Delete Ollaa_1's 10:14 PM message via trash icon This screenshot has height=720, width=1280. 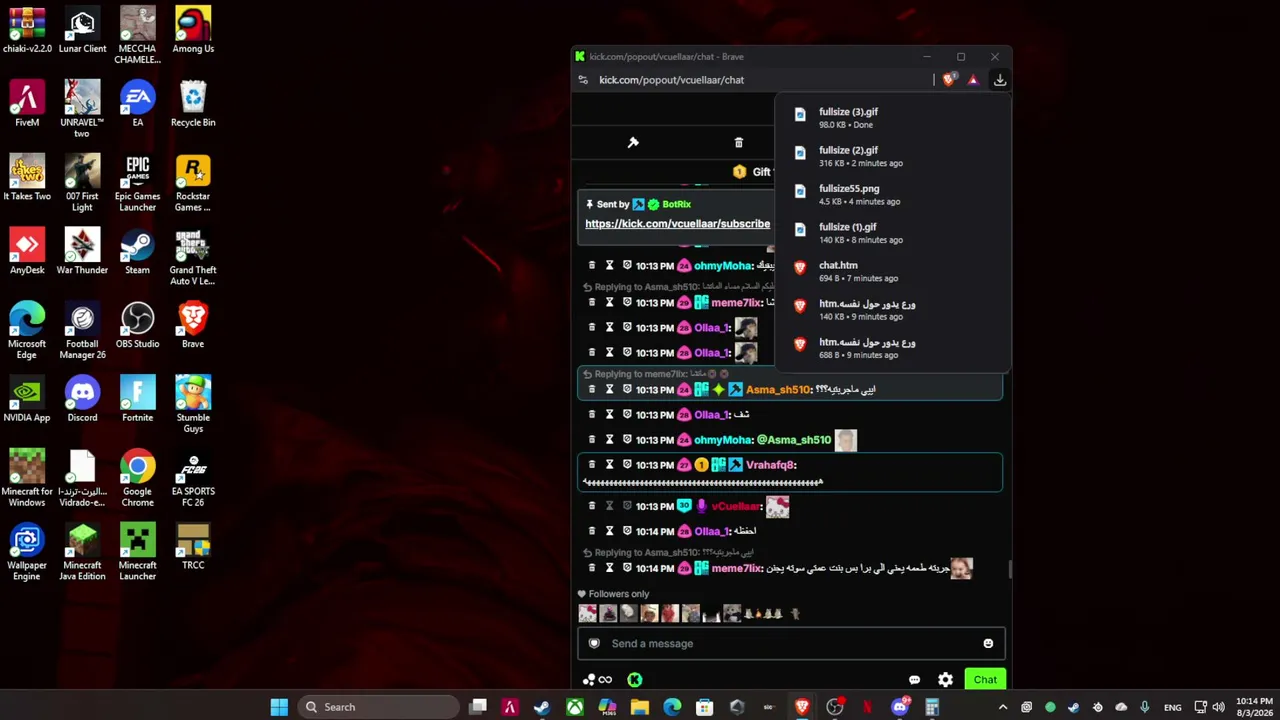point(592,531)
